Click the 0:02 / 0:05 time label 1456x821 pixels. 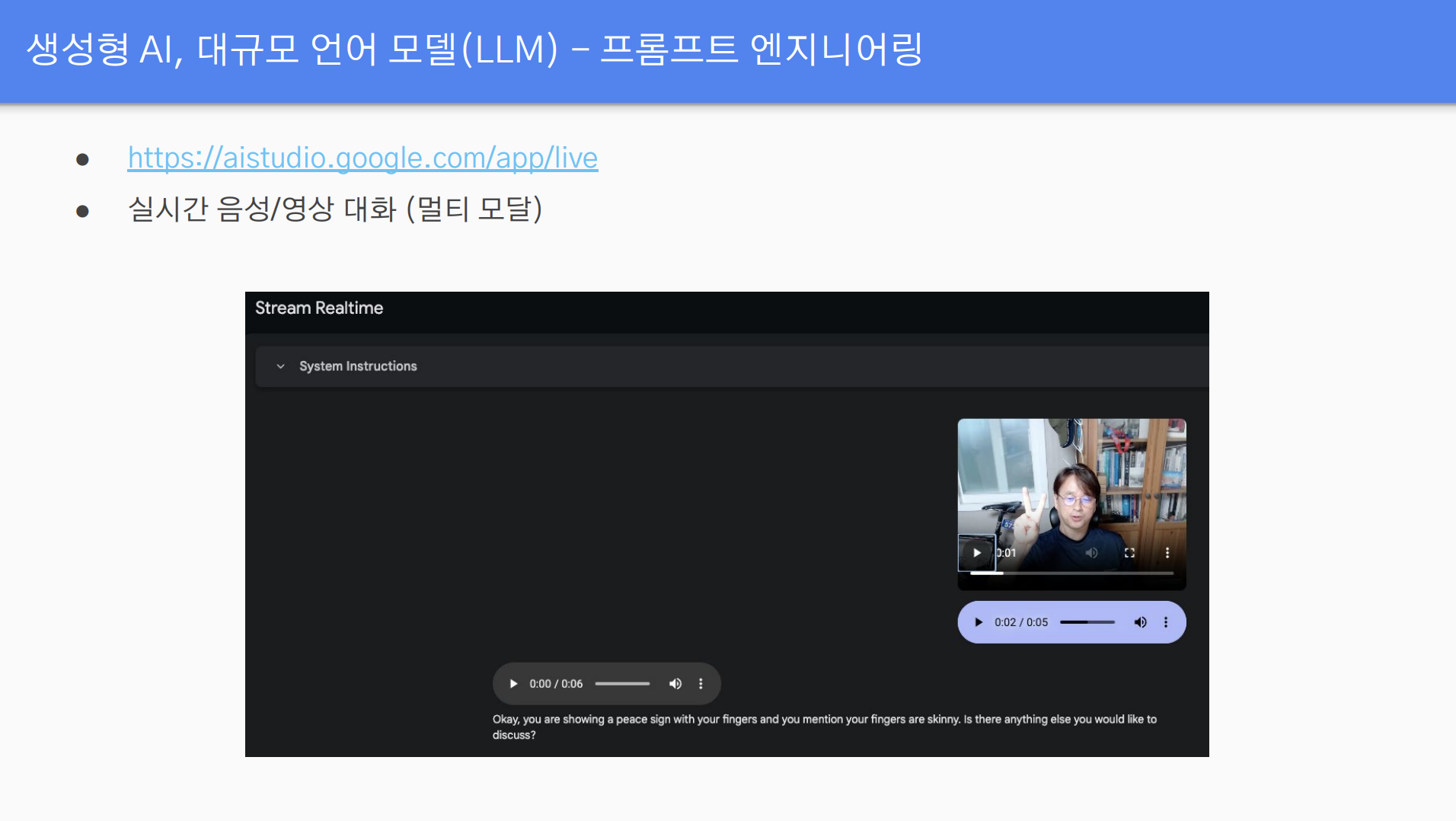click(x=1021, y=622)
